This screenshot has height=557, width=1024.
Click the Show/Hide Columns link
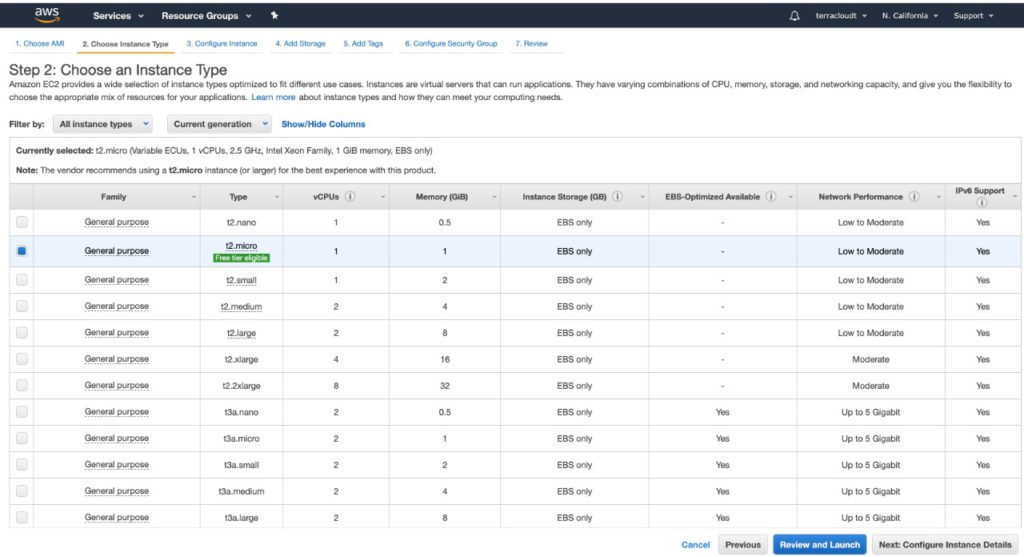tap(323, 124)
